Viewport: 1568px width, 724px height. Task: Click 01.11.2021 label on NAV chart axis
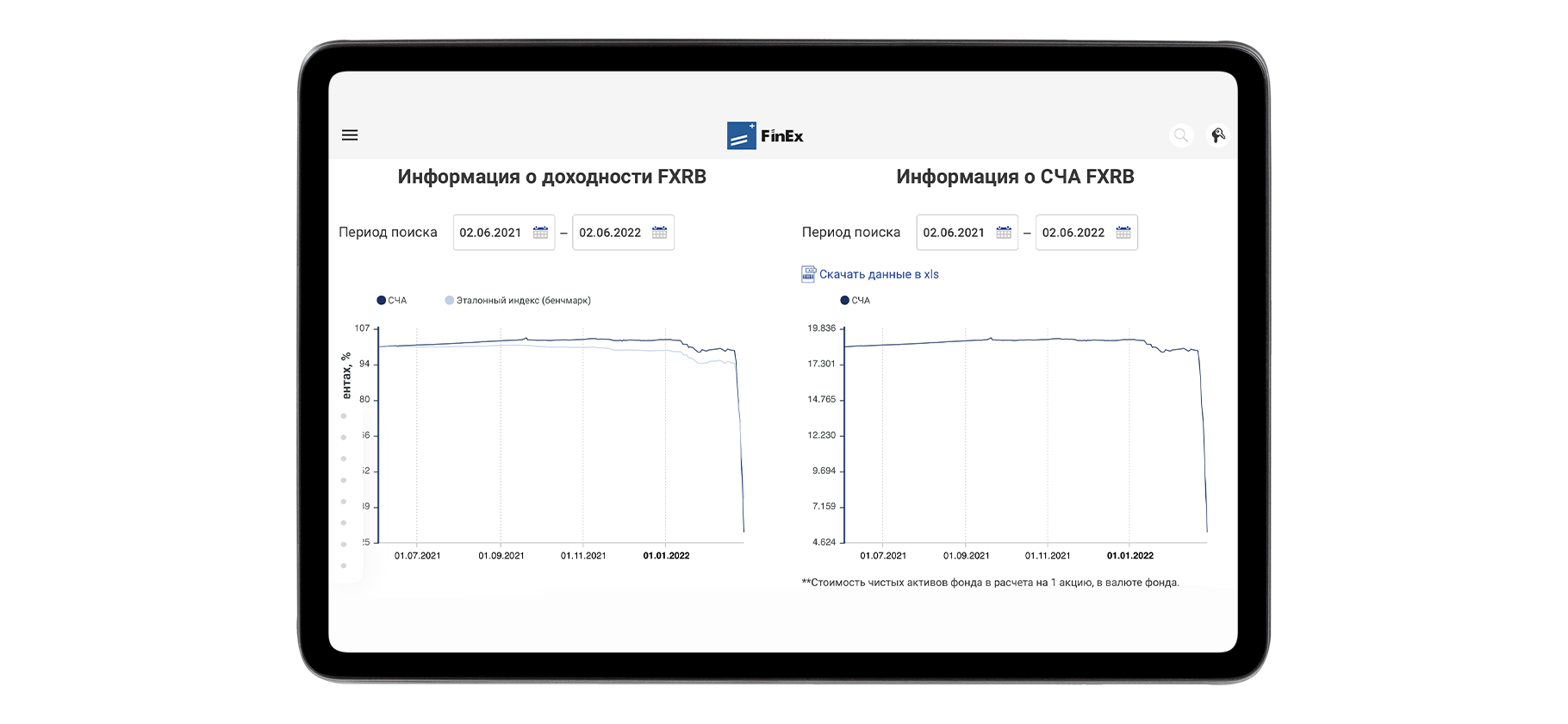pos(1048,556)
